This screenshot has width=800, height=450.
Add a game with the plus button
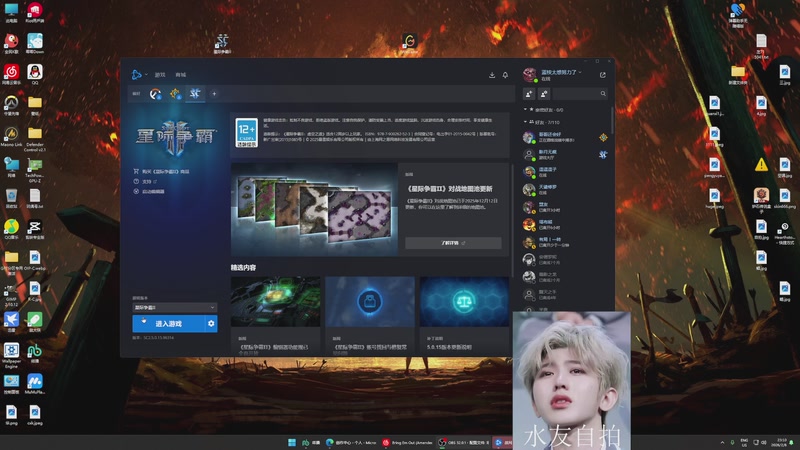pyautogui.click(x=214, y=94)
